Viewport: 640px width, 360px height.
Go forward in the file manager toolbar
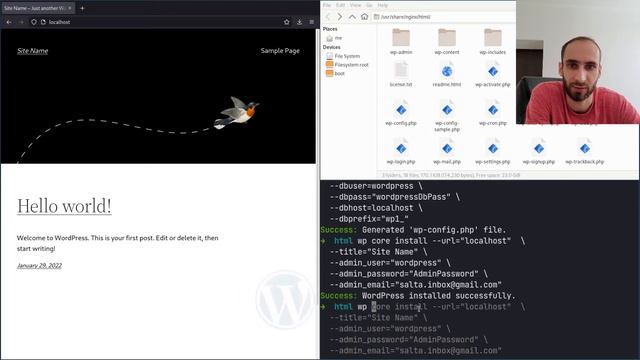(x=340, y=17)
